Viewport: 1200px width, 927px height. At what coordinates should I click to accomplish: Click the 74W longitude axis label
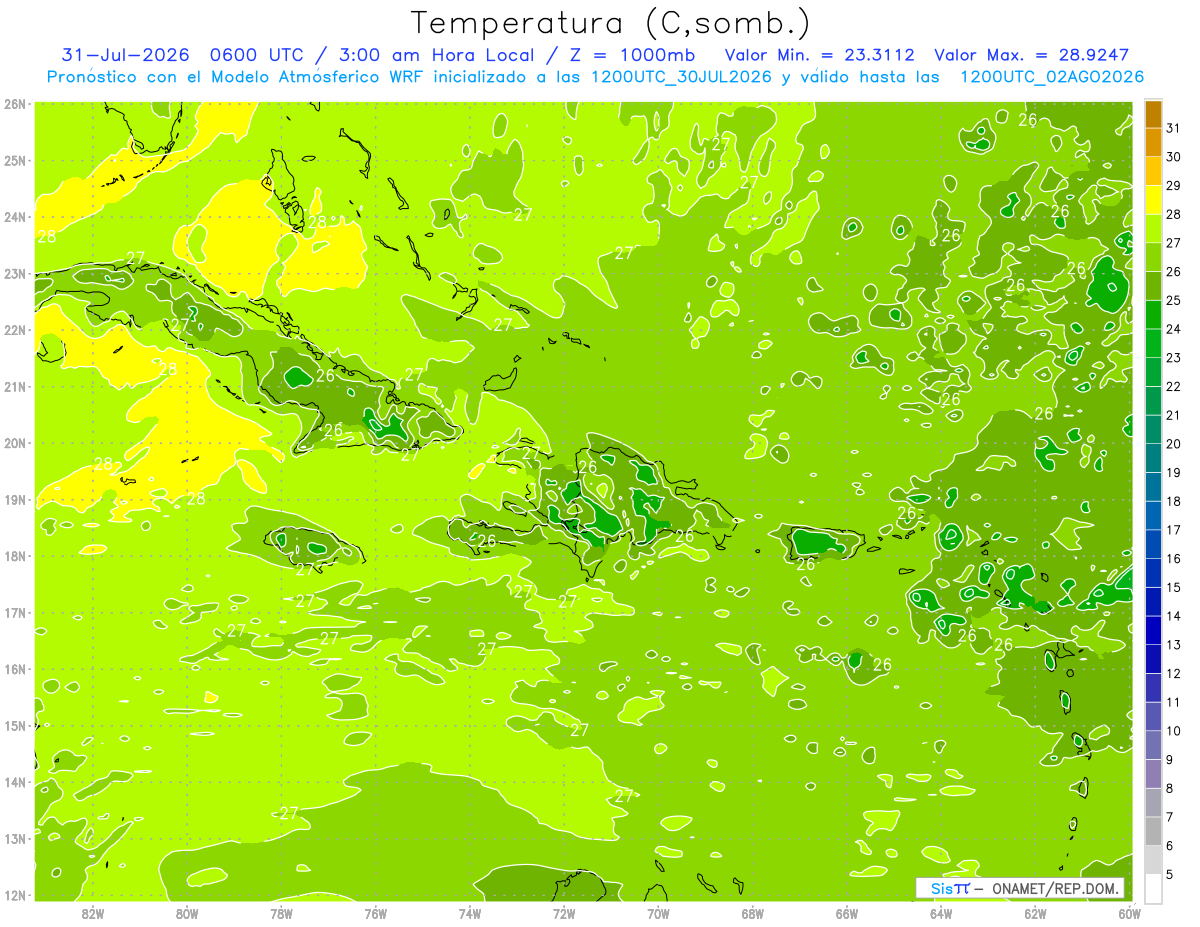(470, 913)
